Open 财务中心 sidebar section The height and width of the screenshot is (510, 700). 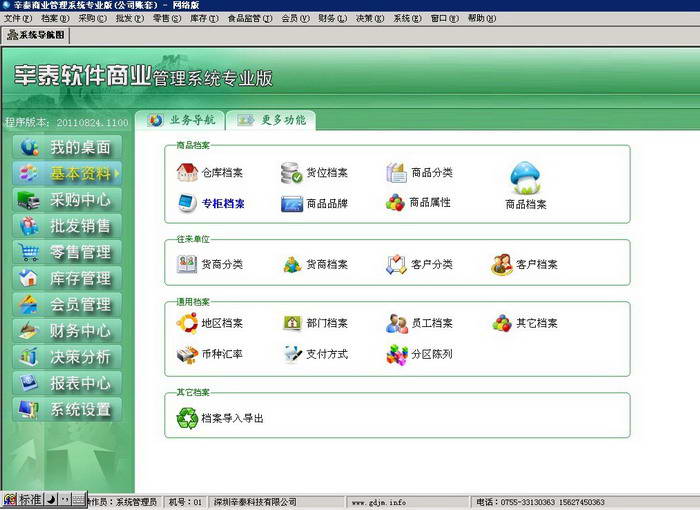pos(67,331)
